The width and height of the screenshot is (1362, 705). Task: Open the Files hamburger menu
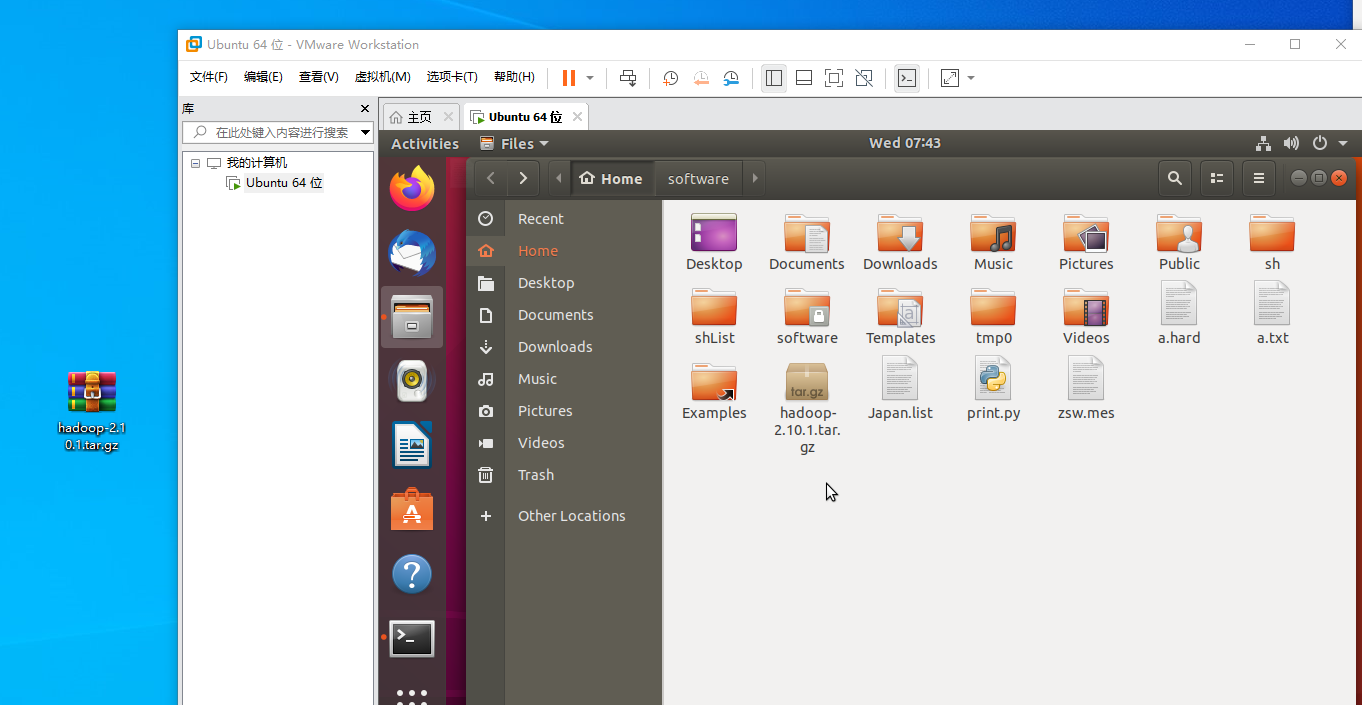pyautogui.click(x=1259, y=178)
